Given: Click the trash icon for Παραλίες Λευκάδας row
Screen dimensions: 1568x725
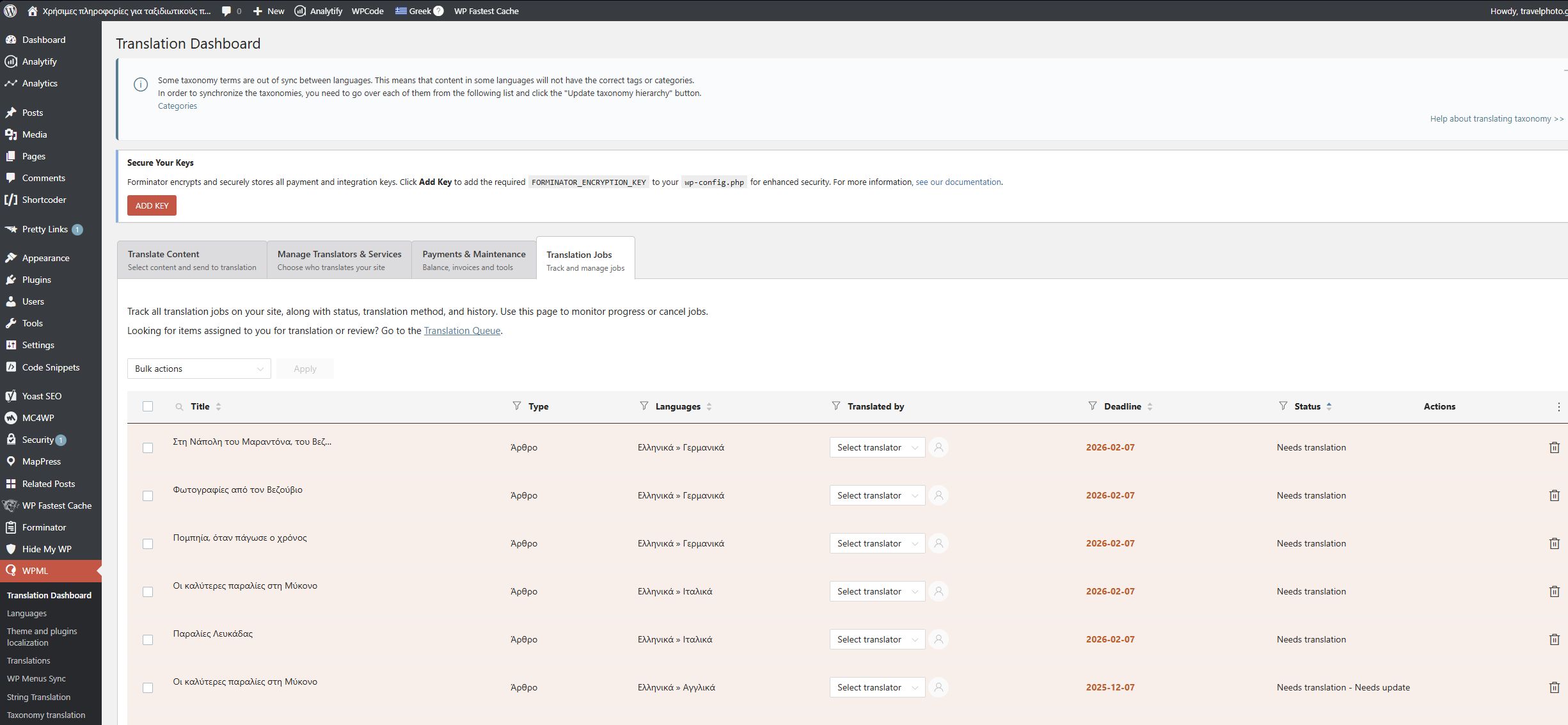Looking at the screenshot, I should point(1554,639).
